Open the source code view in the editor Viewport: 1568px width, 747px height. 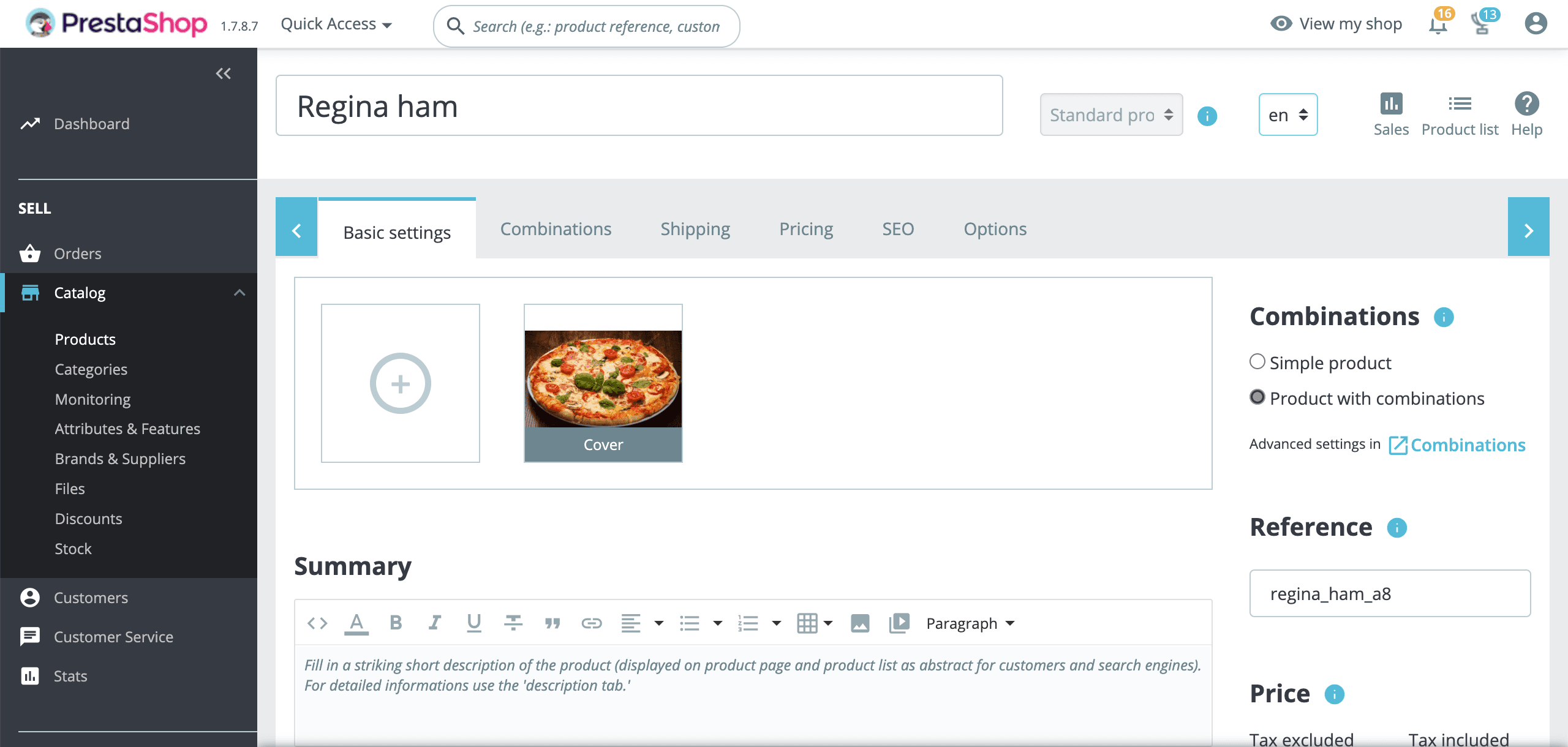[317, 623]
